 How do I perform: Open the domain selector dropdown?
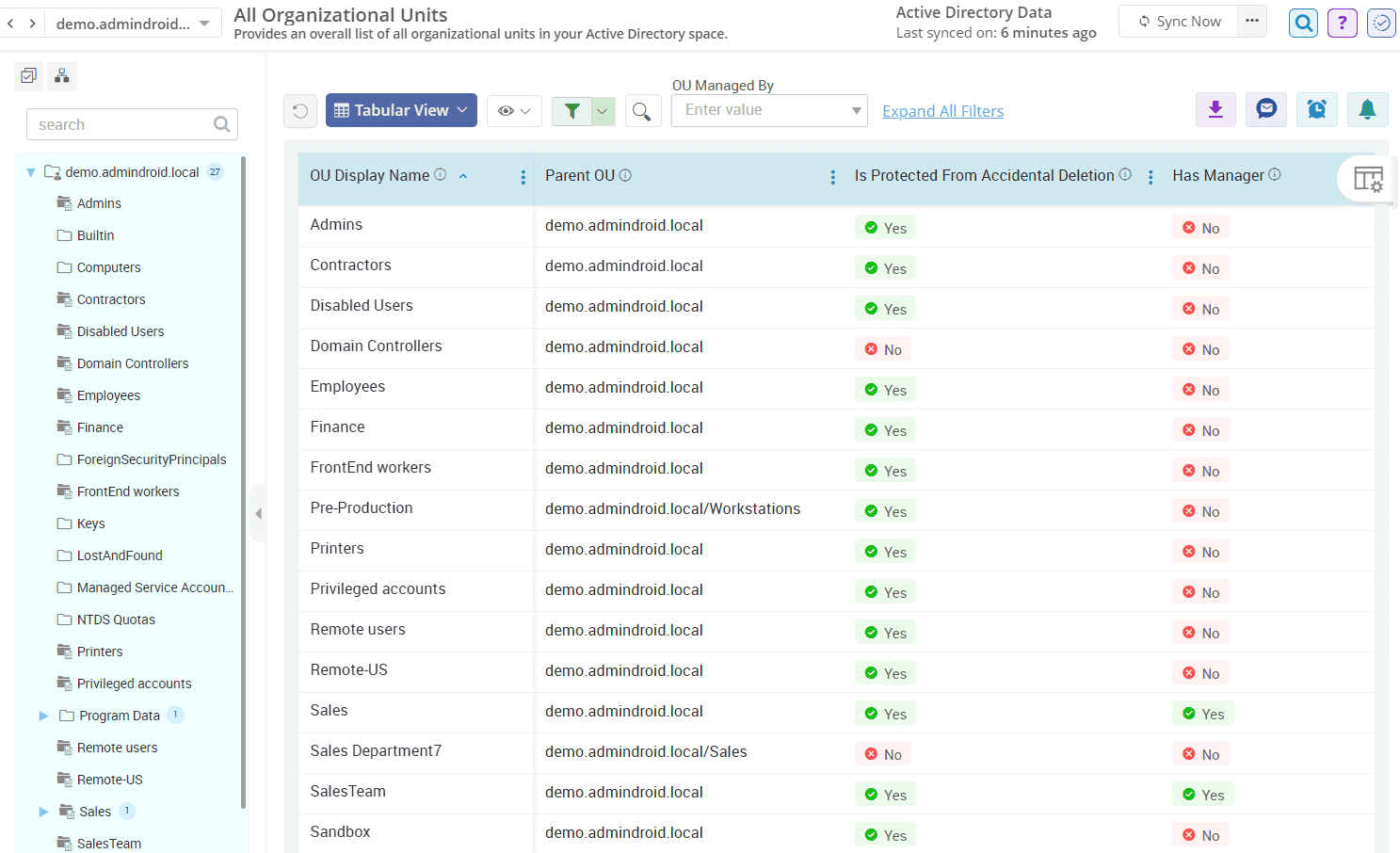click(132, 23)
